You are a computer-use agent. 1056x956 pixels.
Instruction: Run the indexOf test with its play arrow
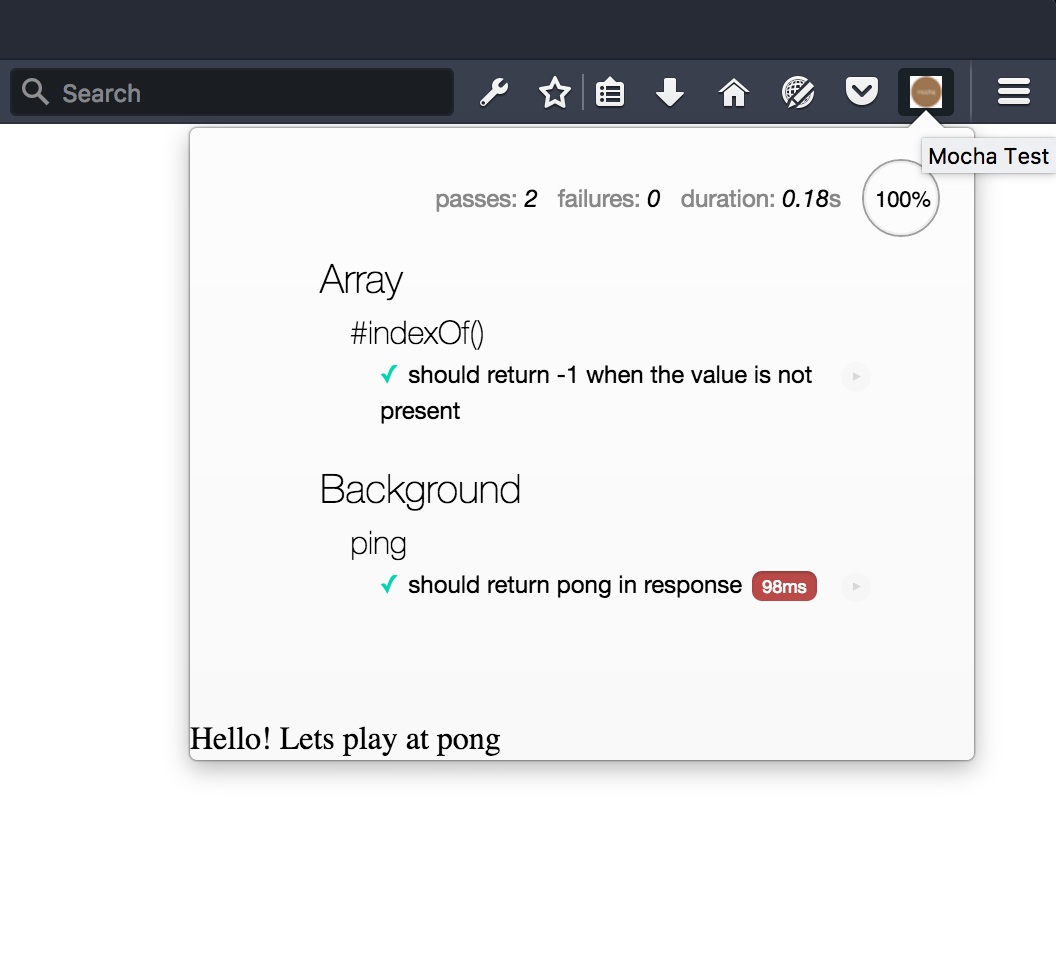click(855, 377)
